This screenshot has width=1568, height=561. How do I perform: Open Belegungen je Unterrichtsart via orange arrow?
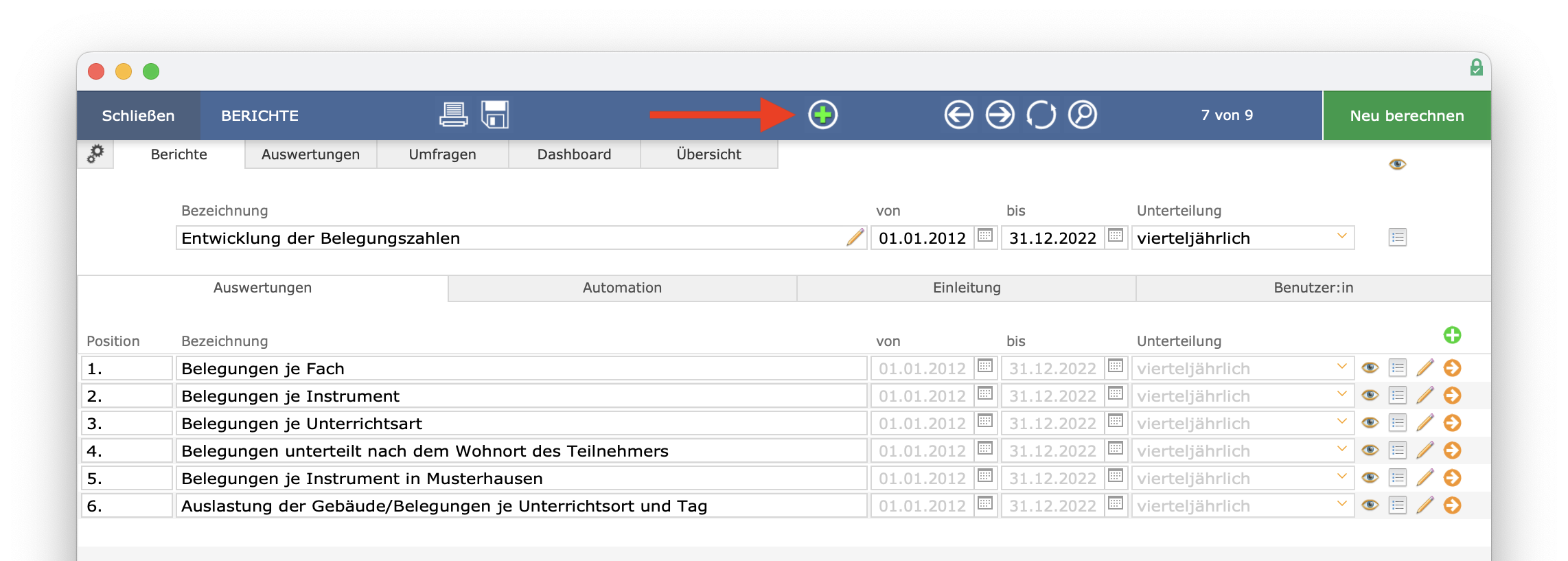[x=1453, y=423]
